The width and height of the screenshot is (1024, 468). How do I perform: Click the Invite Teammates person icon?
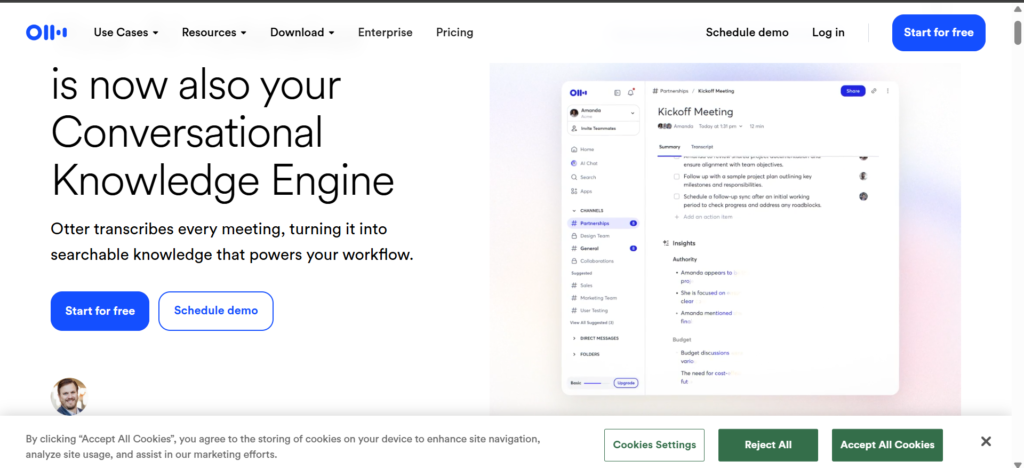point(574,129)
